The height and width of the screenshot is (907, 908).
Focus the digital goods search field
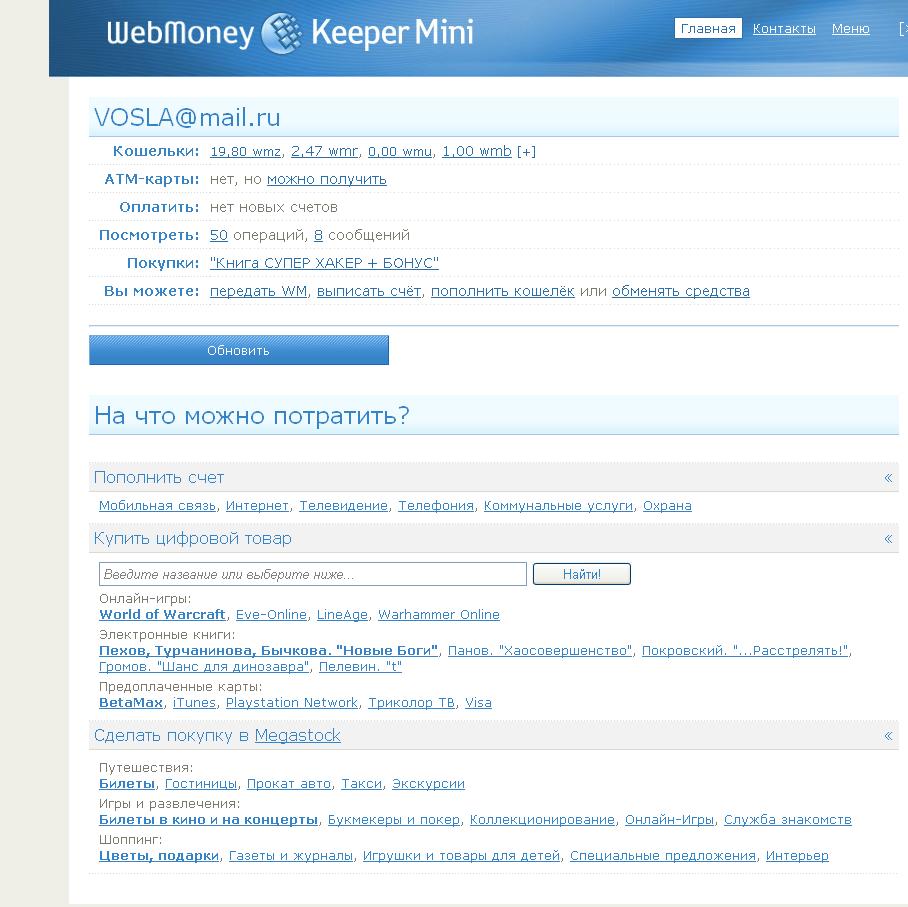(313, 574)
